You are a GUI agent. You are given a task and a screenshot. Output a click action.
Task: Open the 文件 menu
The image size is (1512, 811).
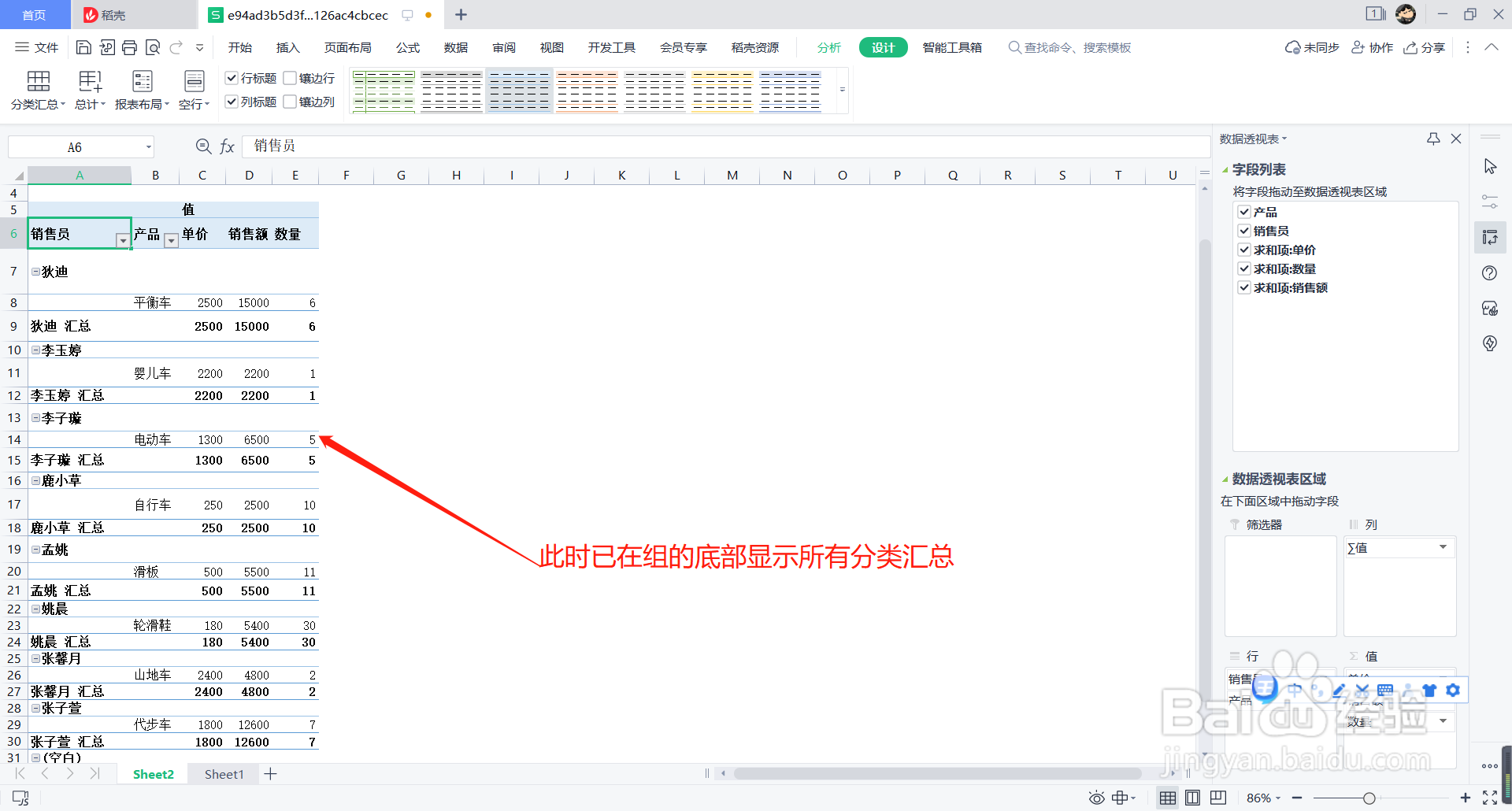(x=37, y=48)
